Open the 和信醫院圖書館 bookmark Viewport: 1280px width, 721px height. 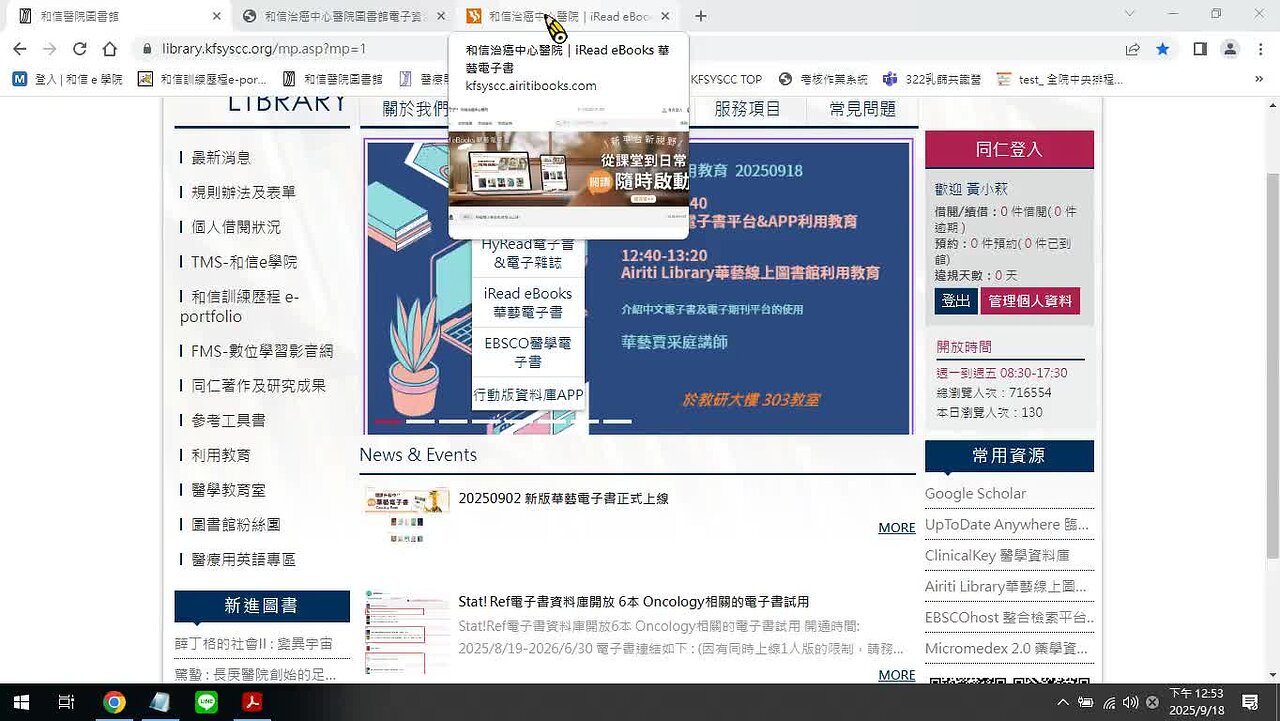333,79
